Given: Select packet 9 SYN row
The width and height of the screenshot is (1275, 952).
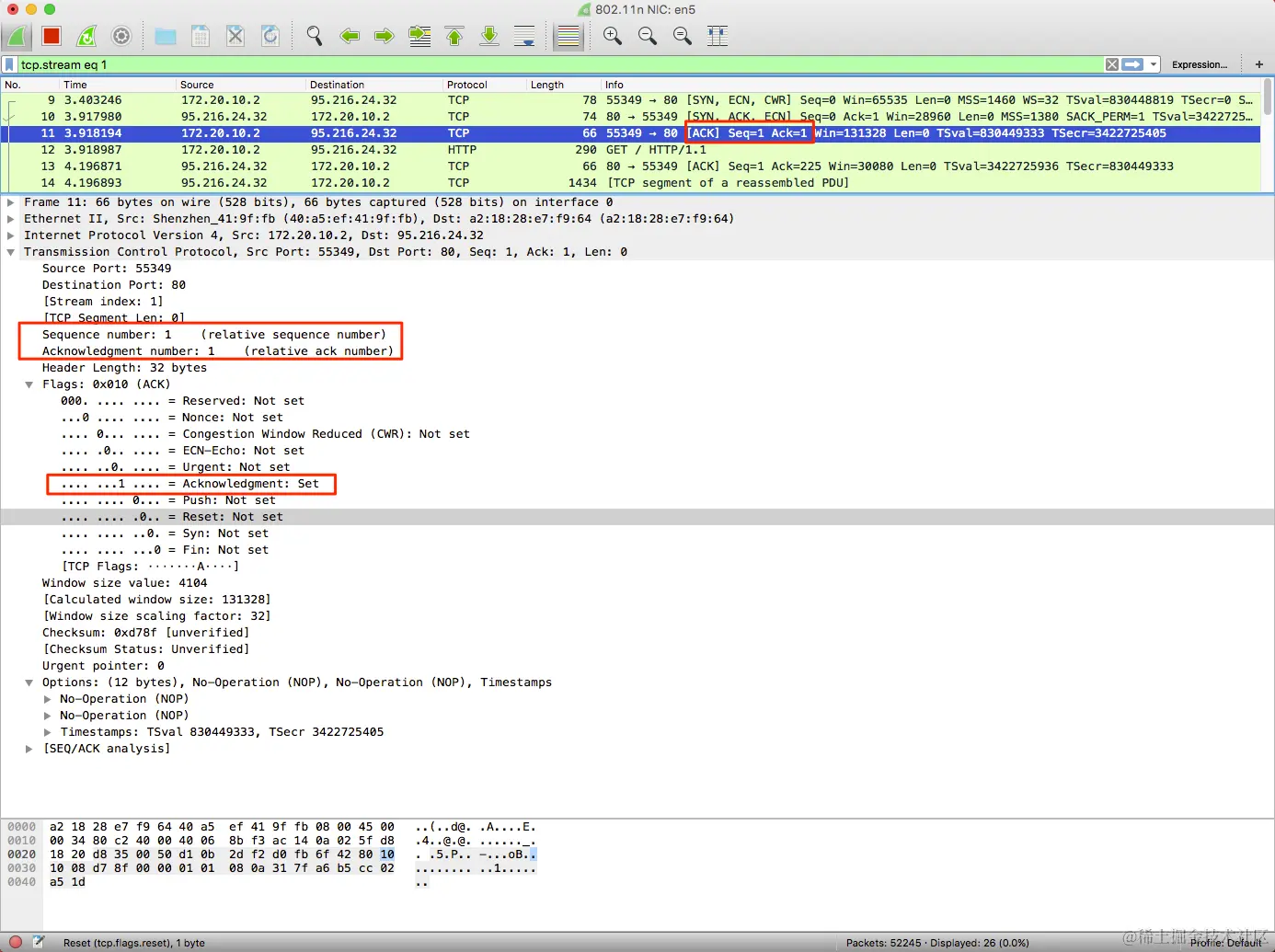Looking at the screenshot, I should [631, 100].
